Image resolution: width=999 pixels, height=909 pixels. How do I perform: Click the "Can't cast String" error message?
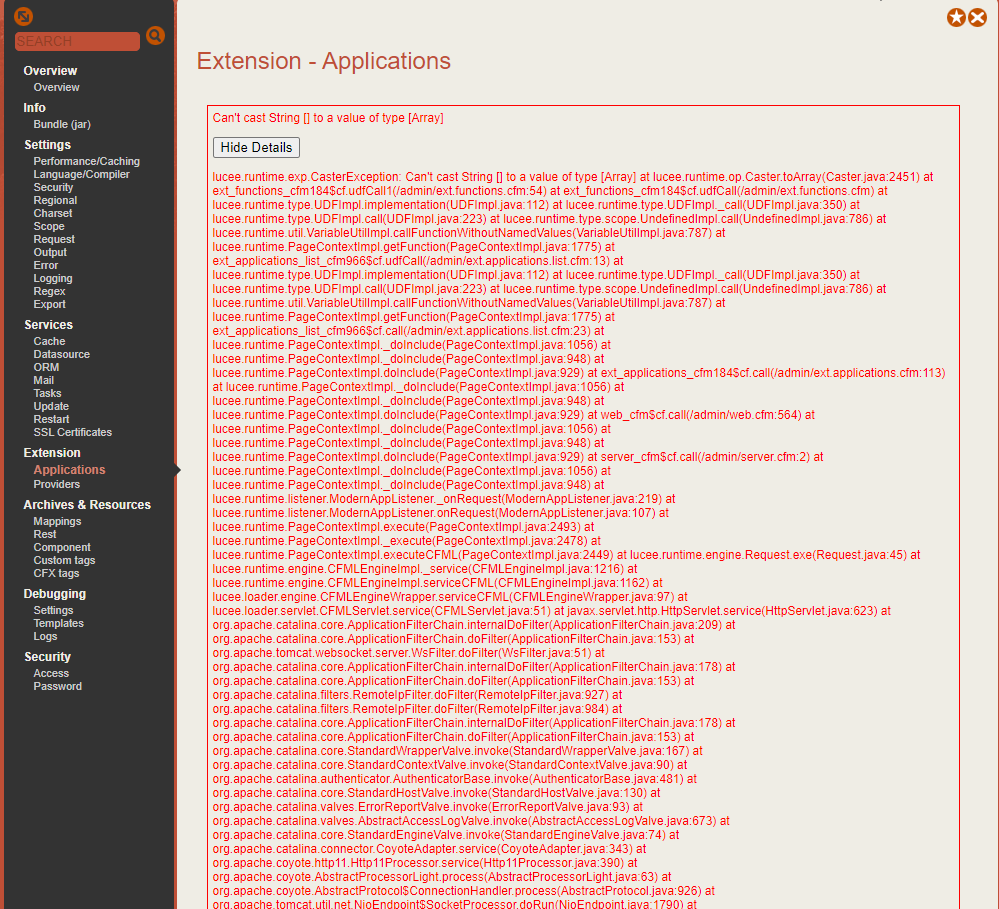pyautogui.click(x=328, y=118)
